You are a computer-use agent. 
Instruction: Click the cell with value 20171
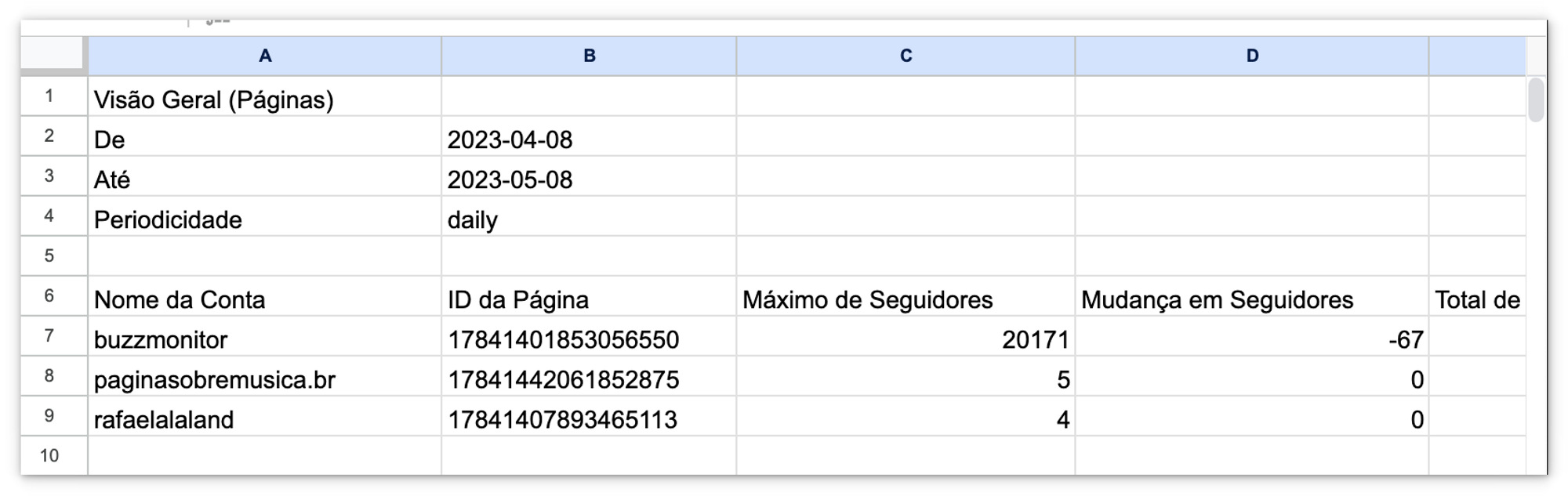[x=906, y=340]
